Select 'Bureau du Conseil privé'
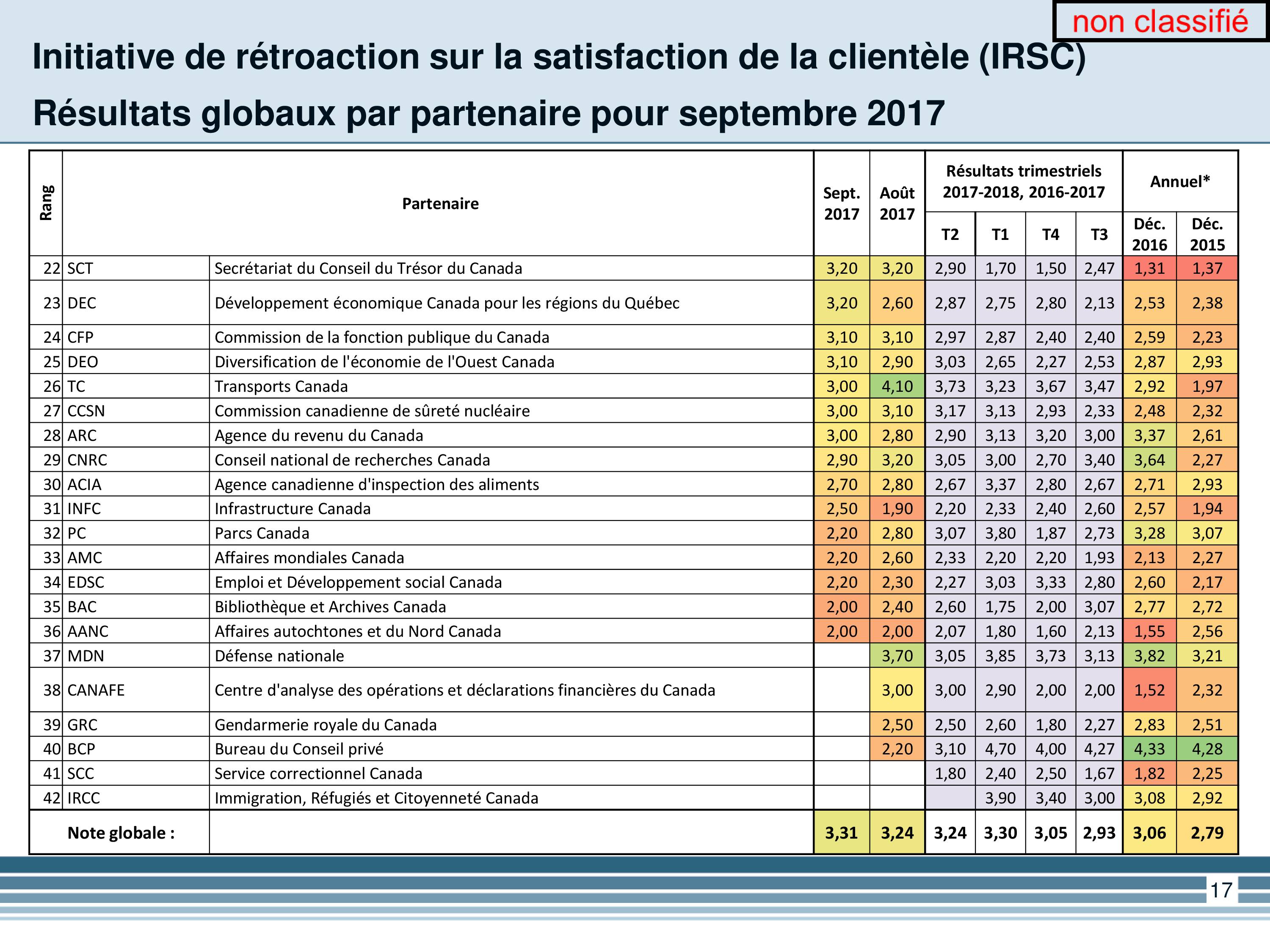Screen dimensions: 1270x952 tap(299, 749)
